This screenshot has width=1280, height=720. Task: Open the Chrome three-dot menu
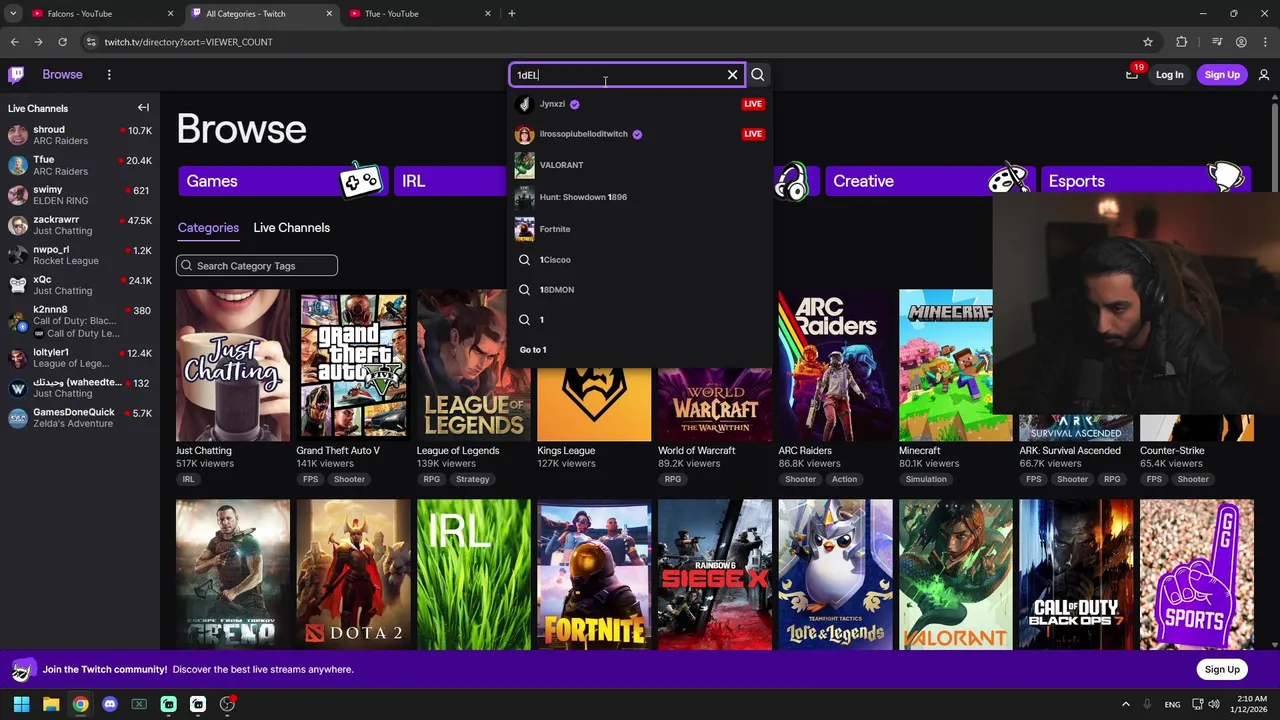tap(1265, 42)
